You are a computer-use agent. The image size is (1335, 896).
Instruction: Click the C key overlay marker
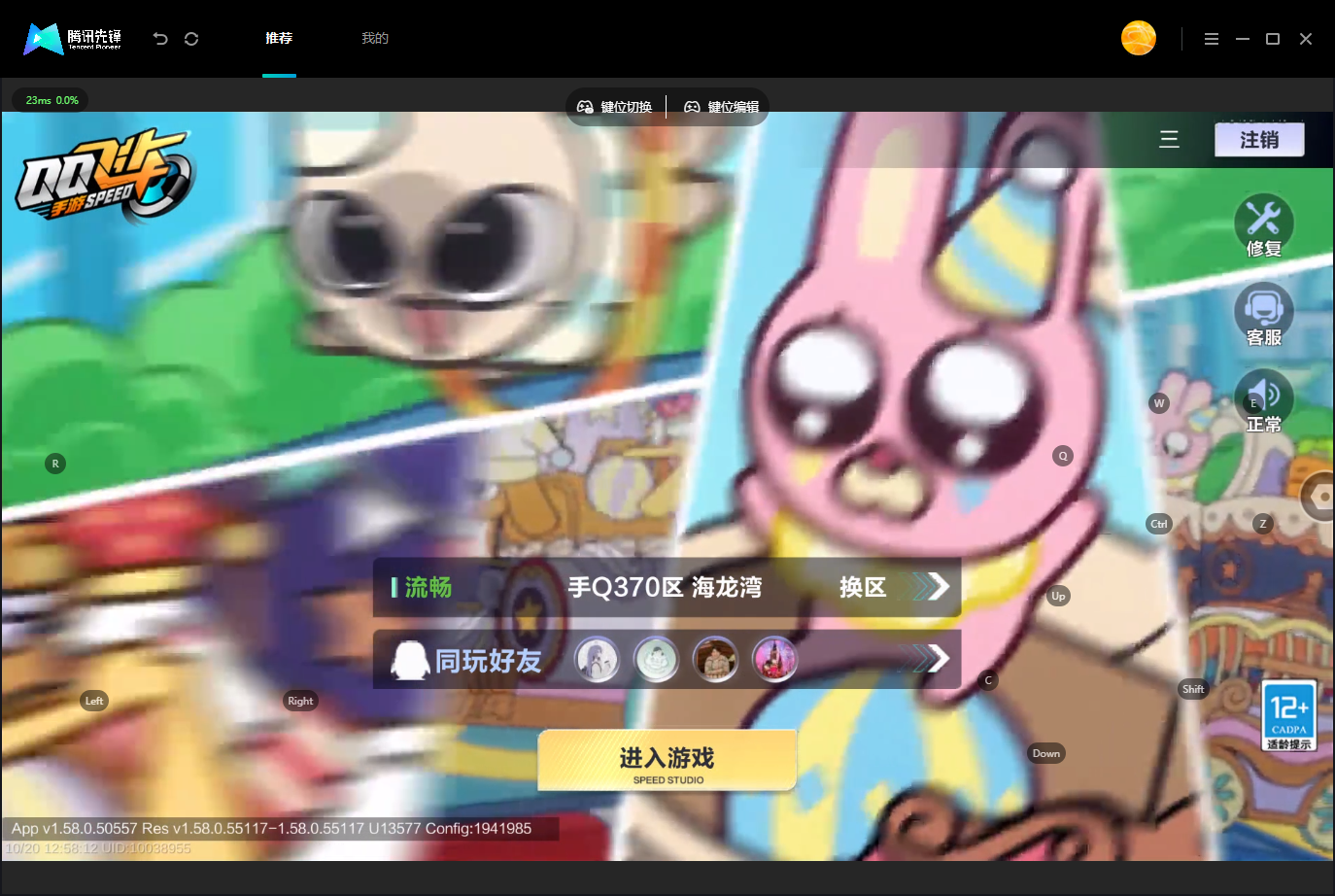988,680
